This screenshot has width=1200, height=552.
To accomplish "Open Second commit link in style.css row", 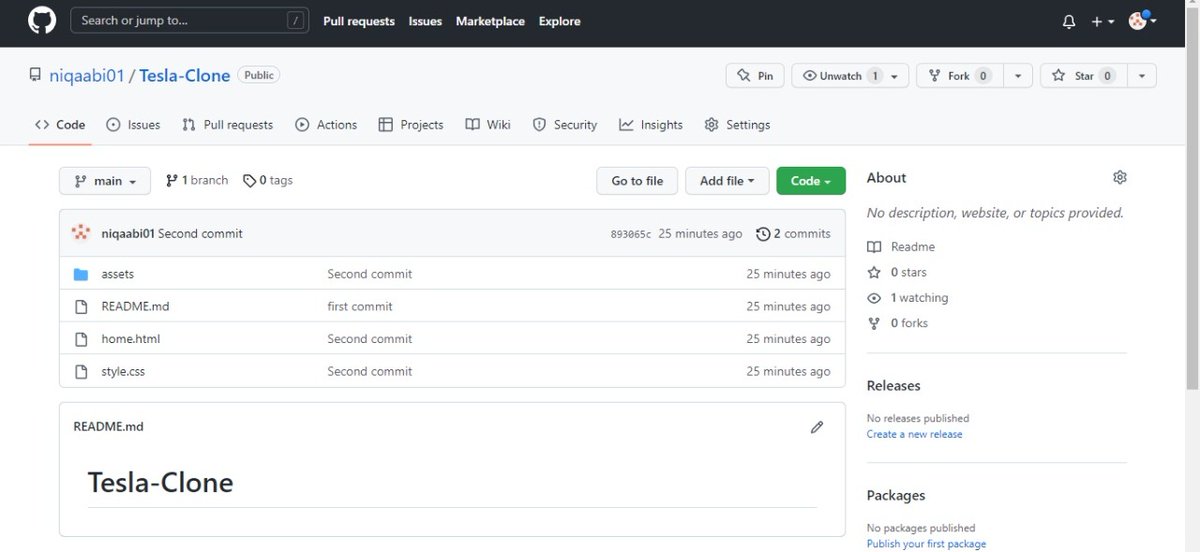I will pyautogui.click(x=370, y=371).
